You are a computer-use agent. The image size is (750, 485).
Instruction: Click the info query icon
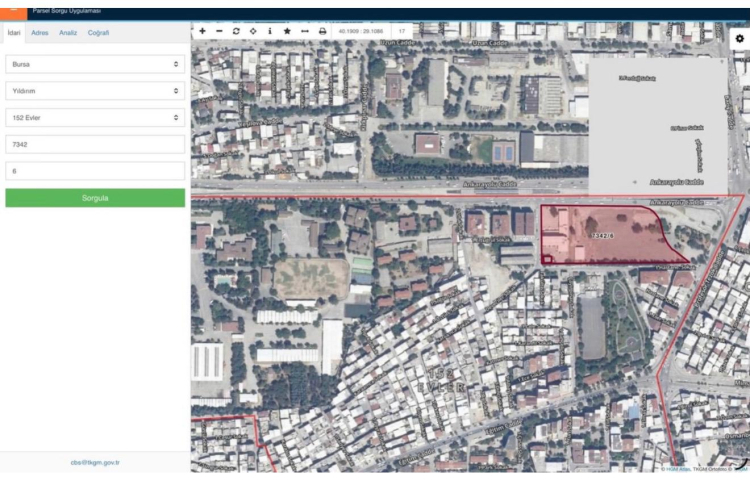(x=270, y=31)
